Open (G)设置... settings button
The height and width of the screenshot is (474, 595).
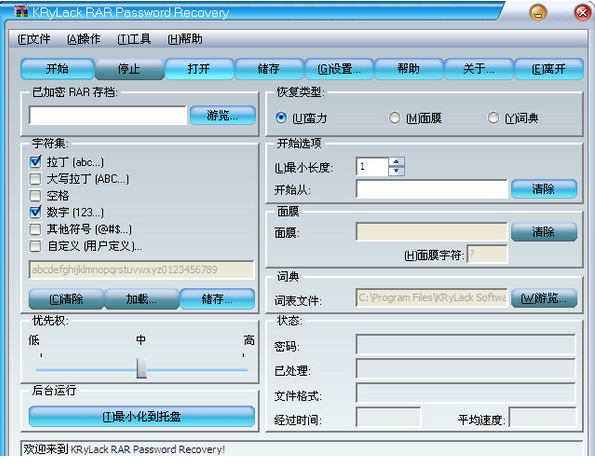(339, 69)
